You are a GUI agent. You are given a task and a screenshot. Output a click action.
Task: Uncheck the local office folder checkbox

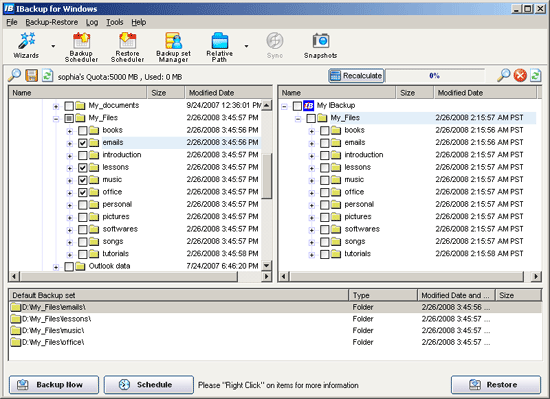pos(82,192)
